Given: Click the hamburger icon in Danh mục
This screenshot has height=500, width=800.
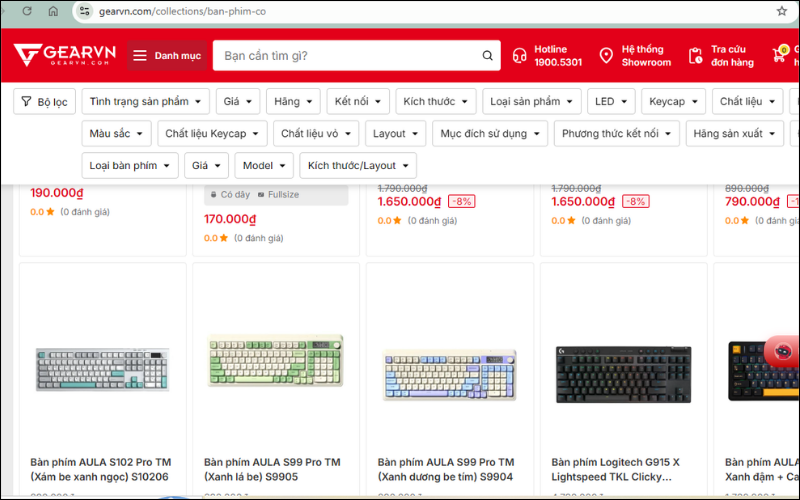Looking at the screenshot, I should (140, 56).
